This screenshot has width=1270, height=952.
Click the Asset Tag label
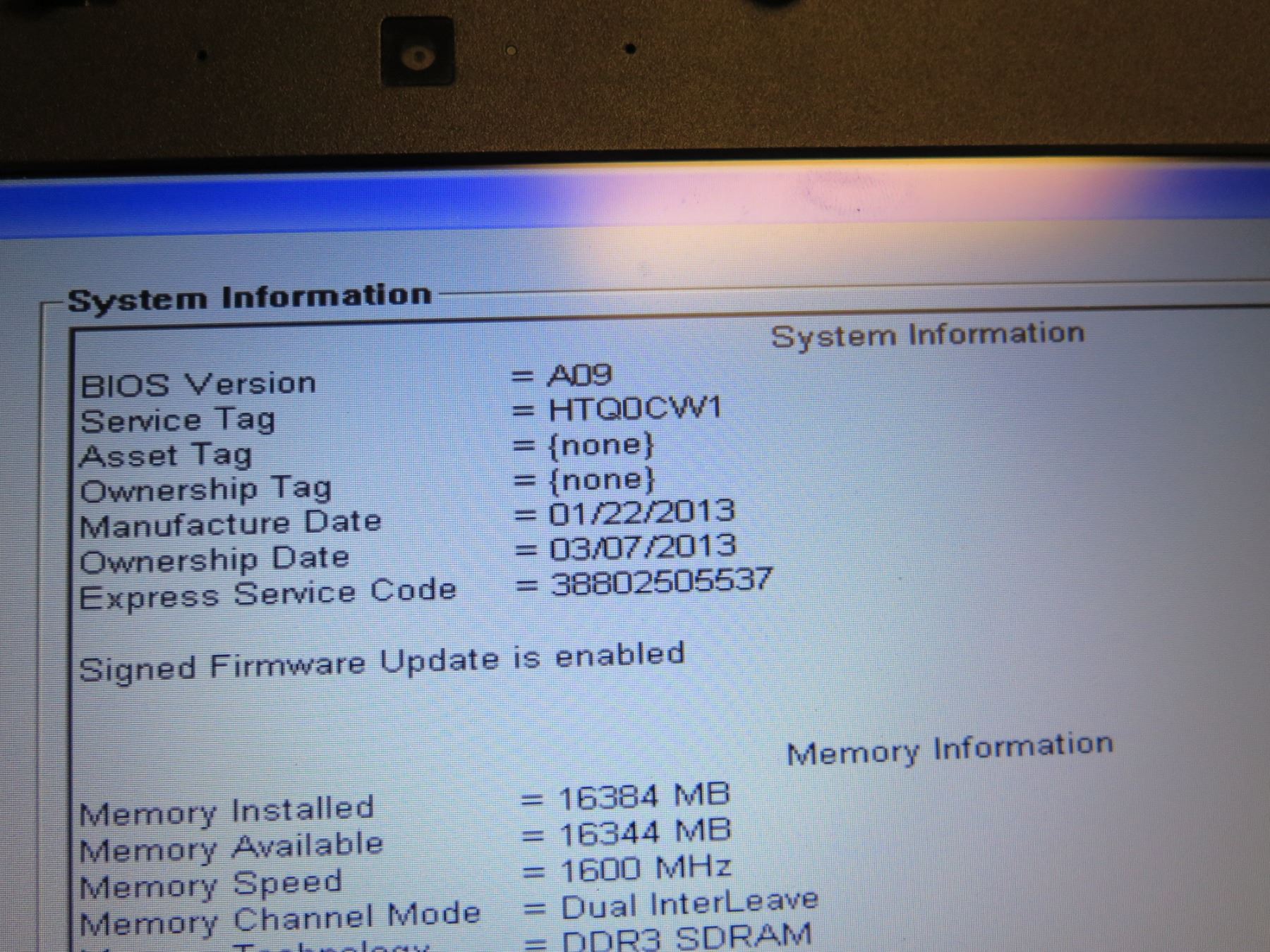pyautogui.click(x=166, y=456)
